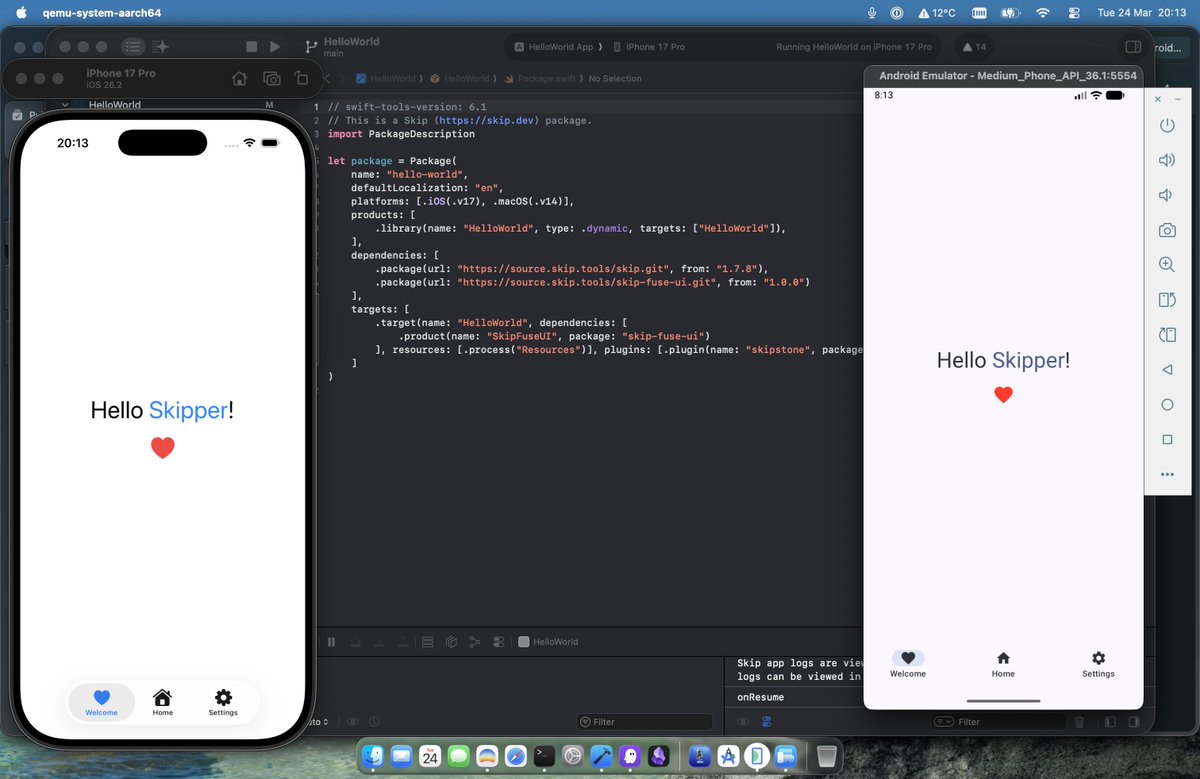Click code line with "hello-world" name
The width and height of the screenshot is (1200, 779).
pyautogui.click(x=409, y=174)
